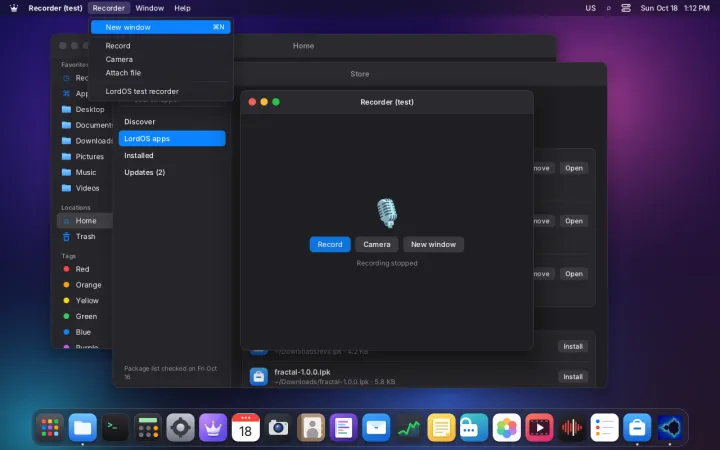Click the Camera button in the Recorder window
The height and width of the screenshot is (450, 720).
click(x=377, y=244)
